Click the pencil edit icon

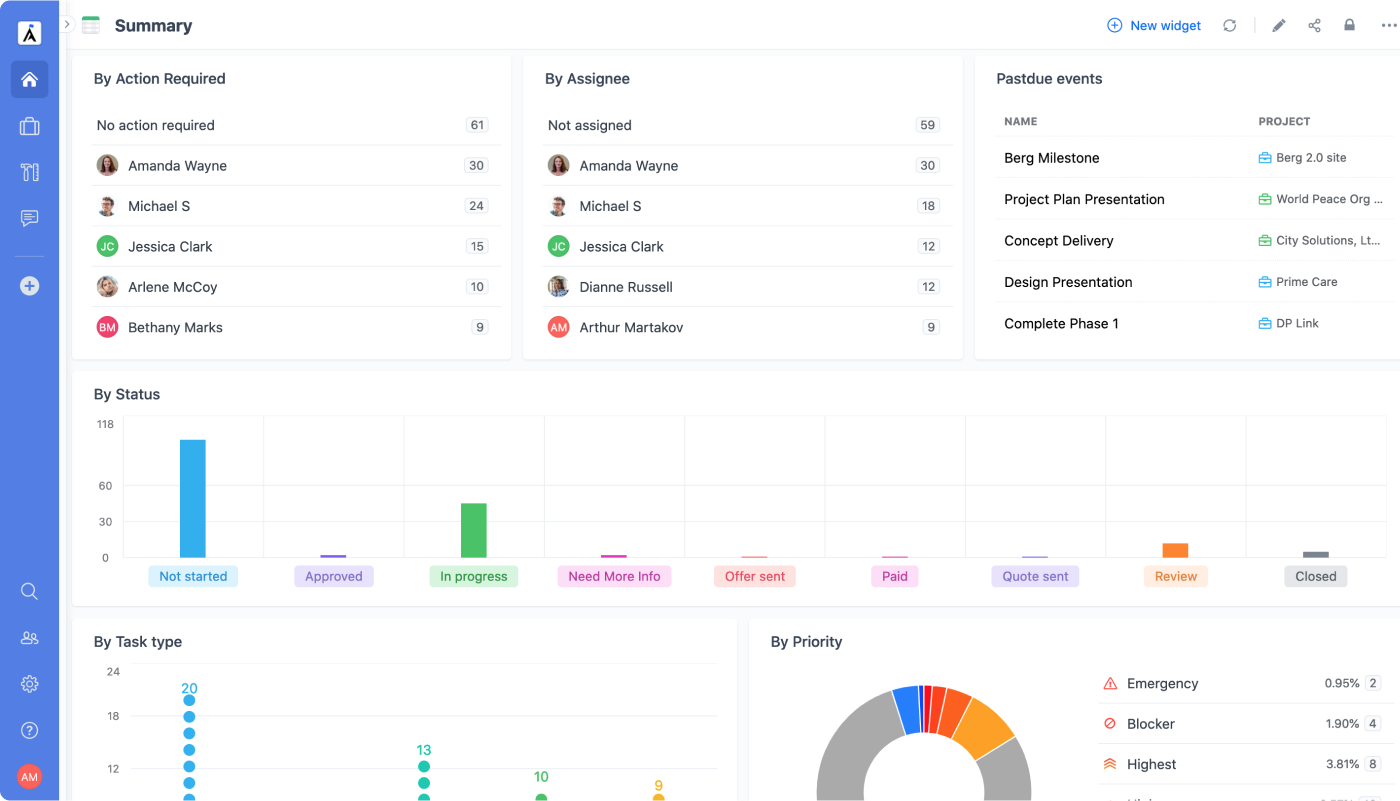1279,25
